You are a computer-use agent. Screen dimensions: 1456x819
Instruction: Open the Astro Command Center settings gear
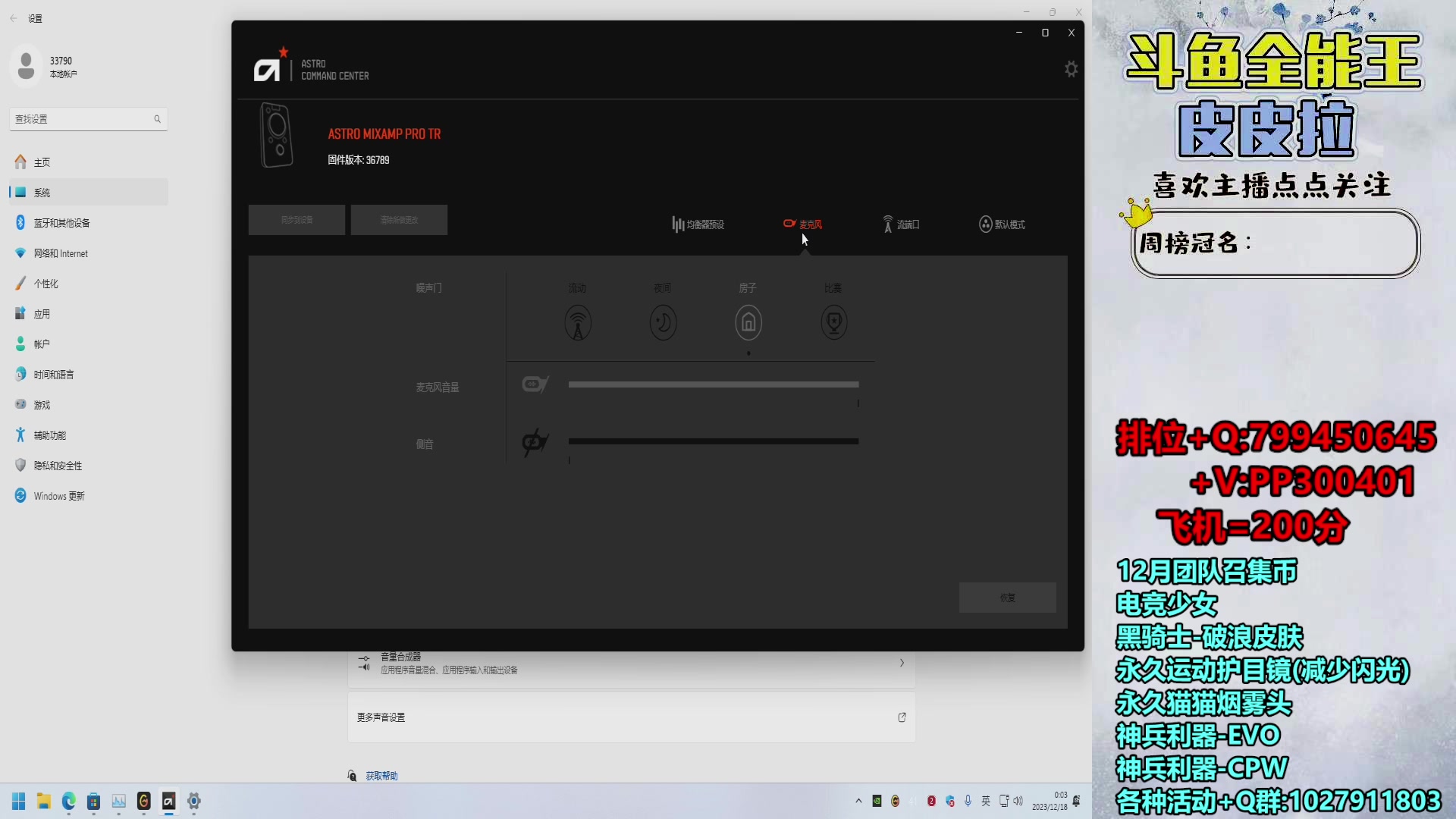[x=1071, y=69]
